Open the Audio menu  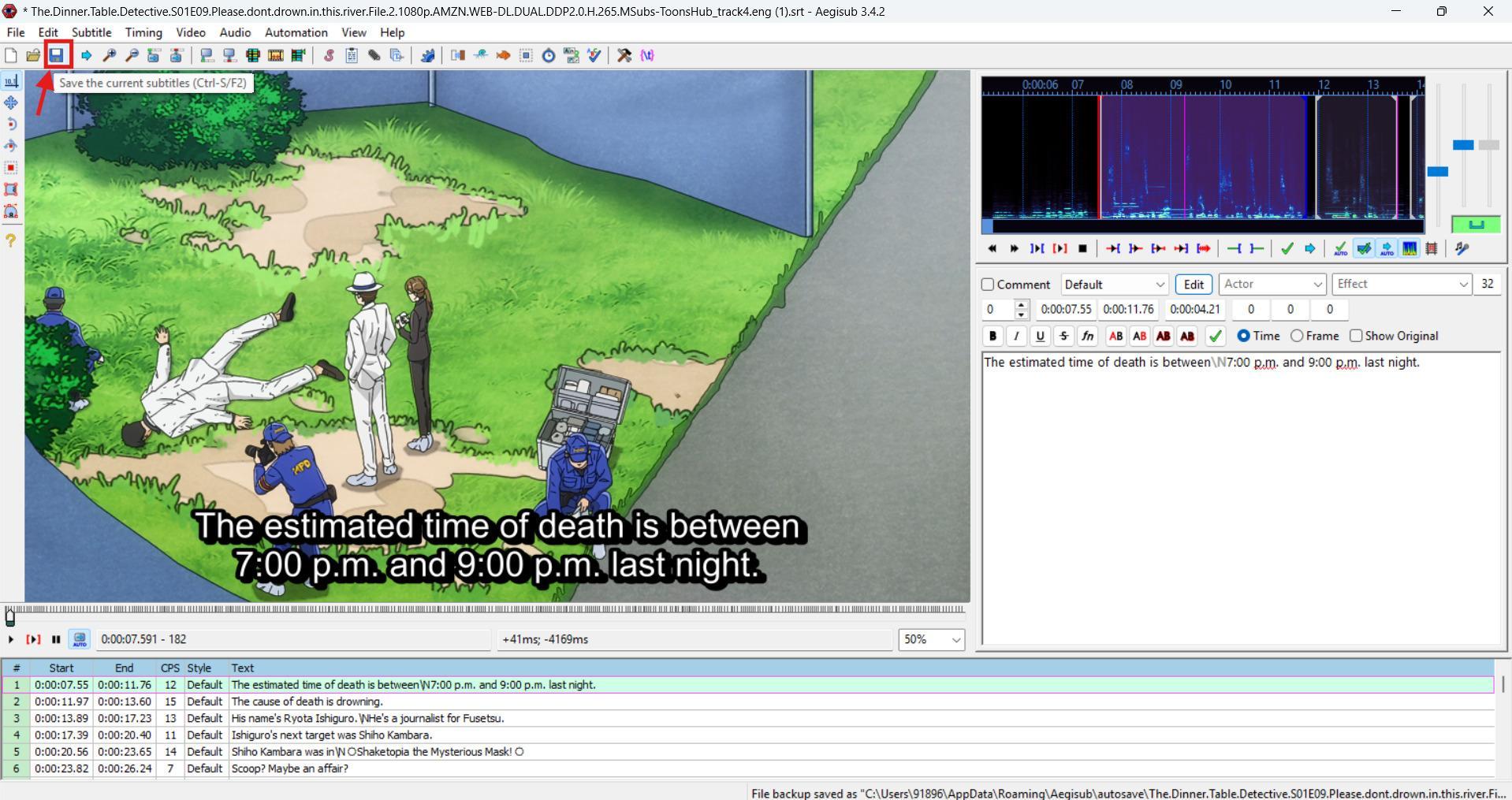[235, 32]
